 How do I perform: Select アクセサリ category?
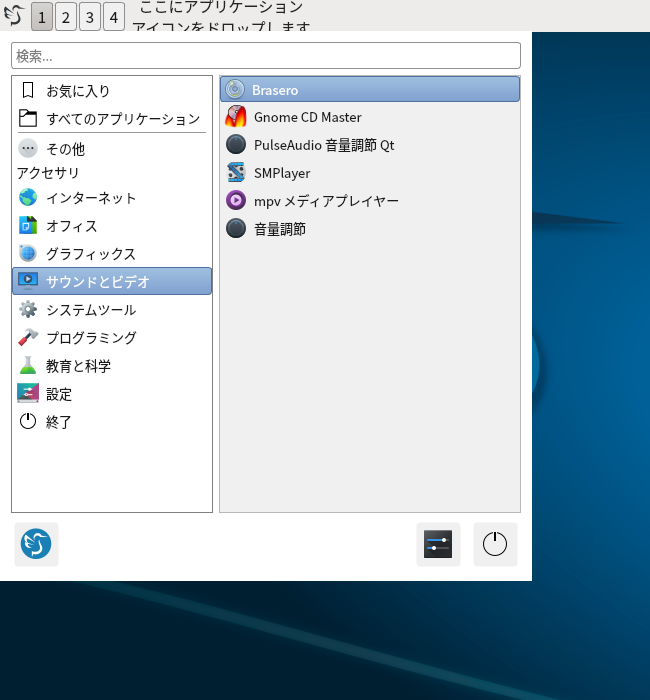click(x=112, y=173)
